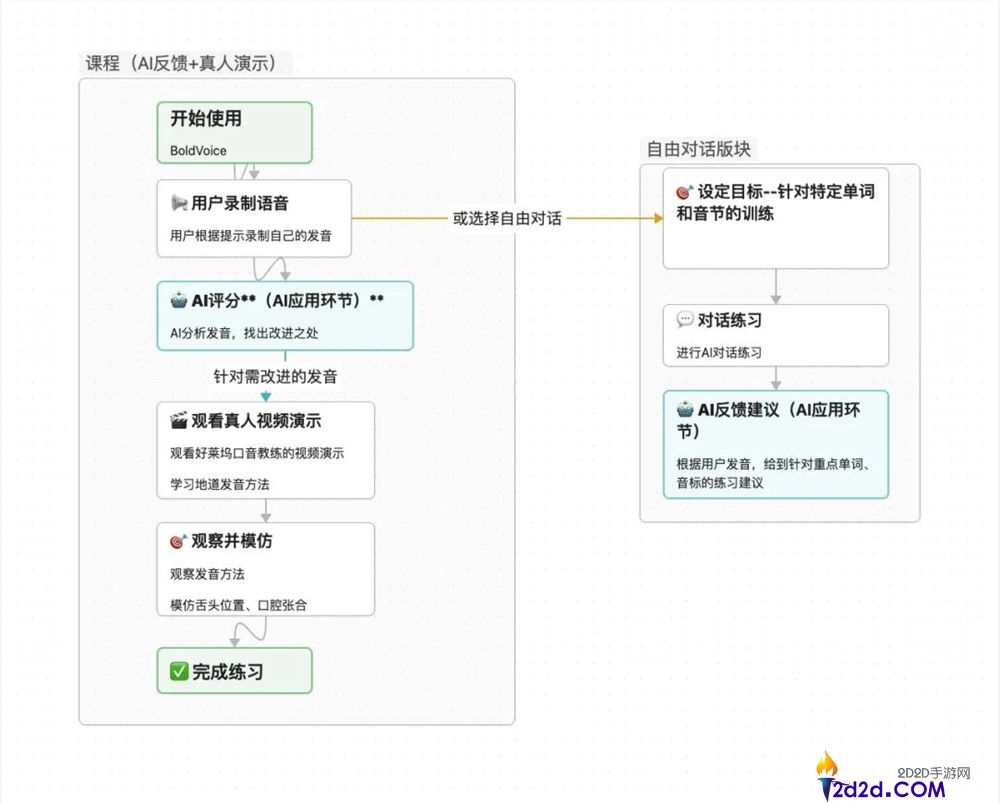Screen dimensions: 1000x803
Task: Select the 观看真人视频演示 card
Action: [x=265, y=450]
